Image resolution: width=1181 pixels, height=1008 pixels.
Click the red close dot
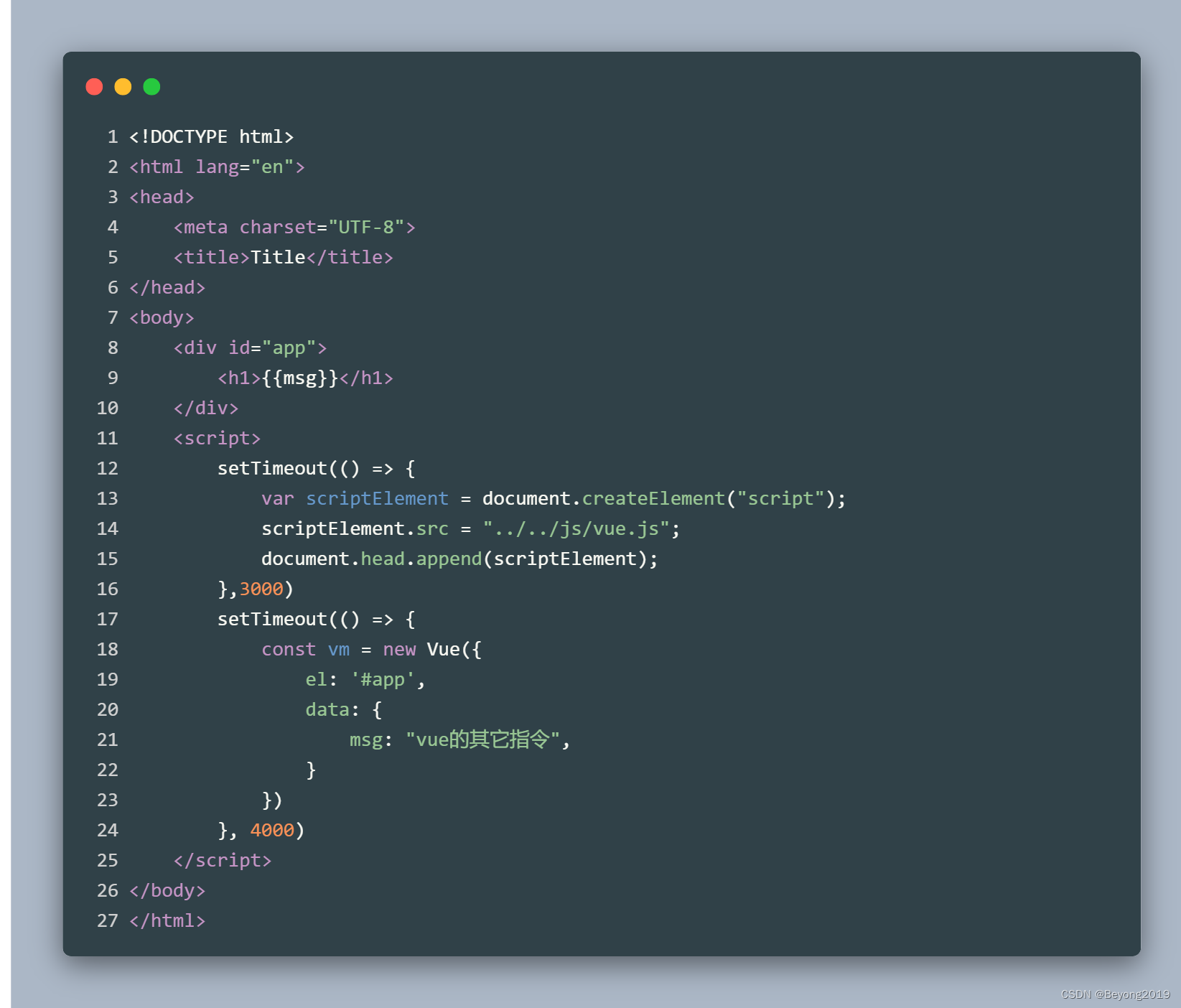pyautogui.click(x=94, y=87)
